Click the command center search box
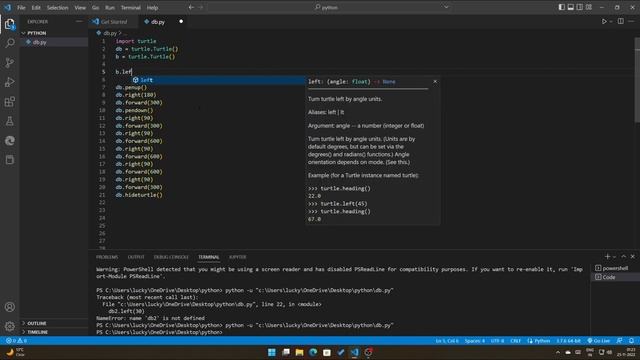The image size is (640, 360). 327,7
